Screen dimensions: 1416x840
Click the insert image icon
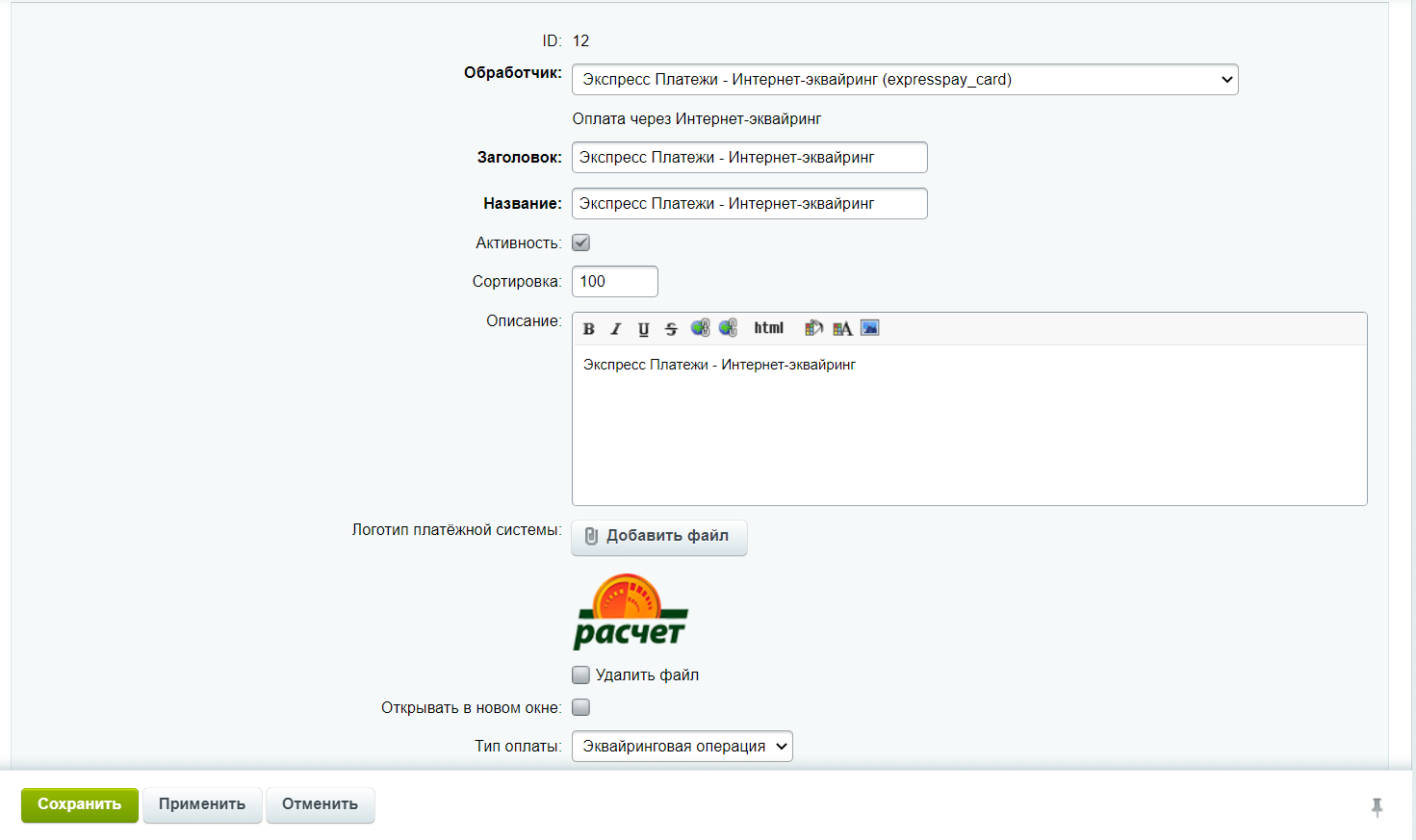(870, 328)
